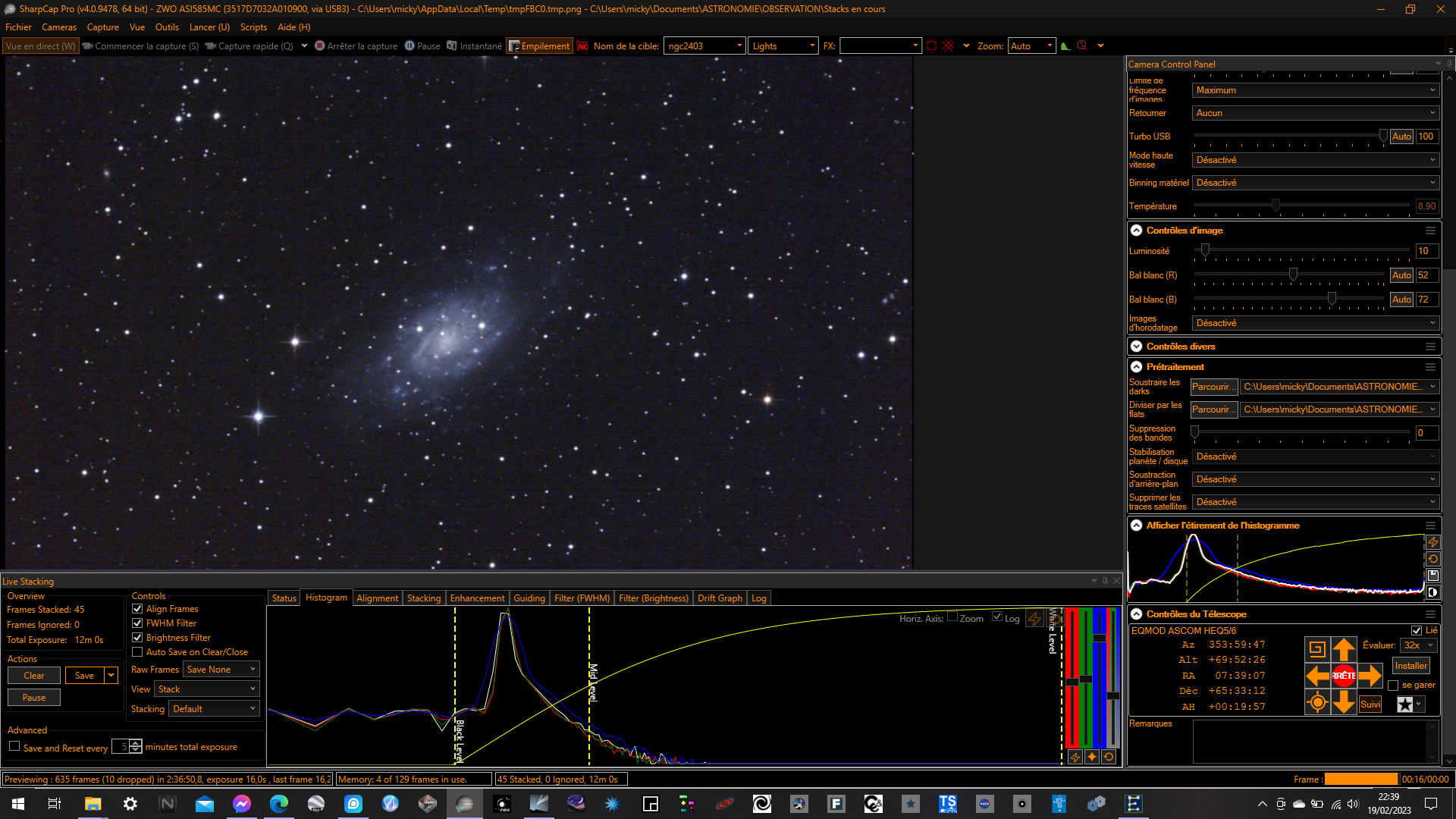Tick the se garer park checkbox
Image resolution: width=1456 pixels, height=819 pixels.
[x=1393, y=686]
